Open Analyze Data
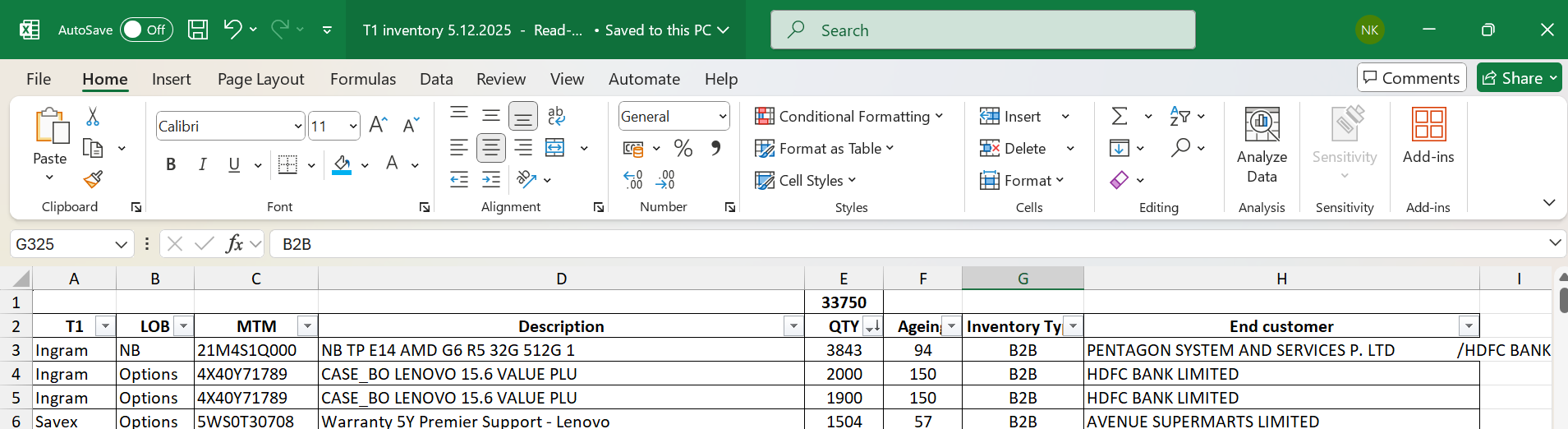 1262,146
